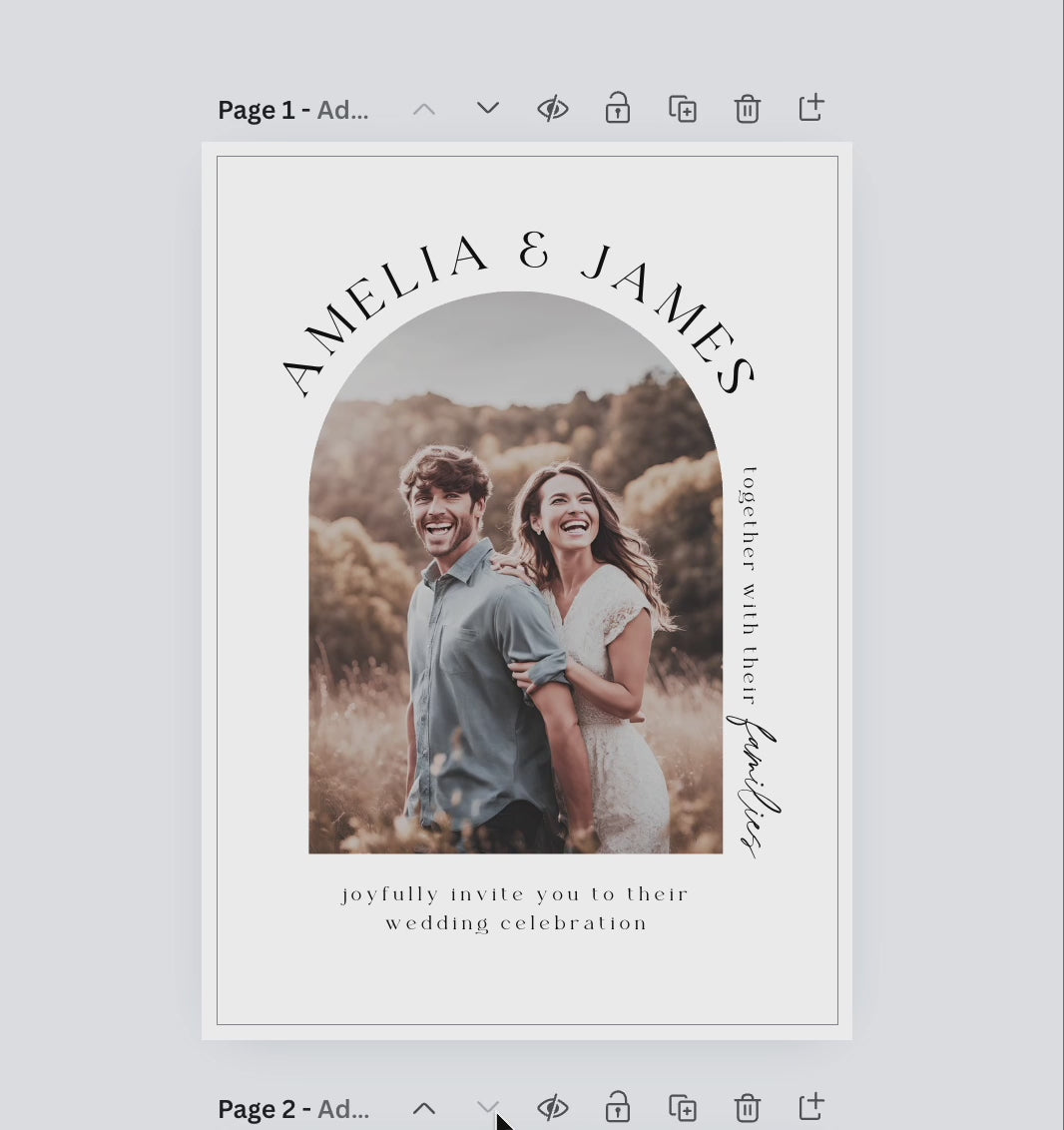
Task: Hide Page 2 using eye icon
Action: tap(552, 1108)
